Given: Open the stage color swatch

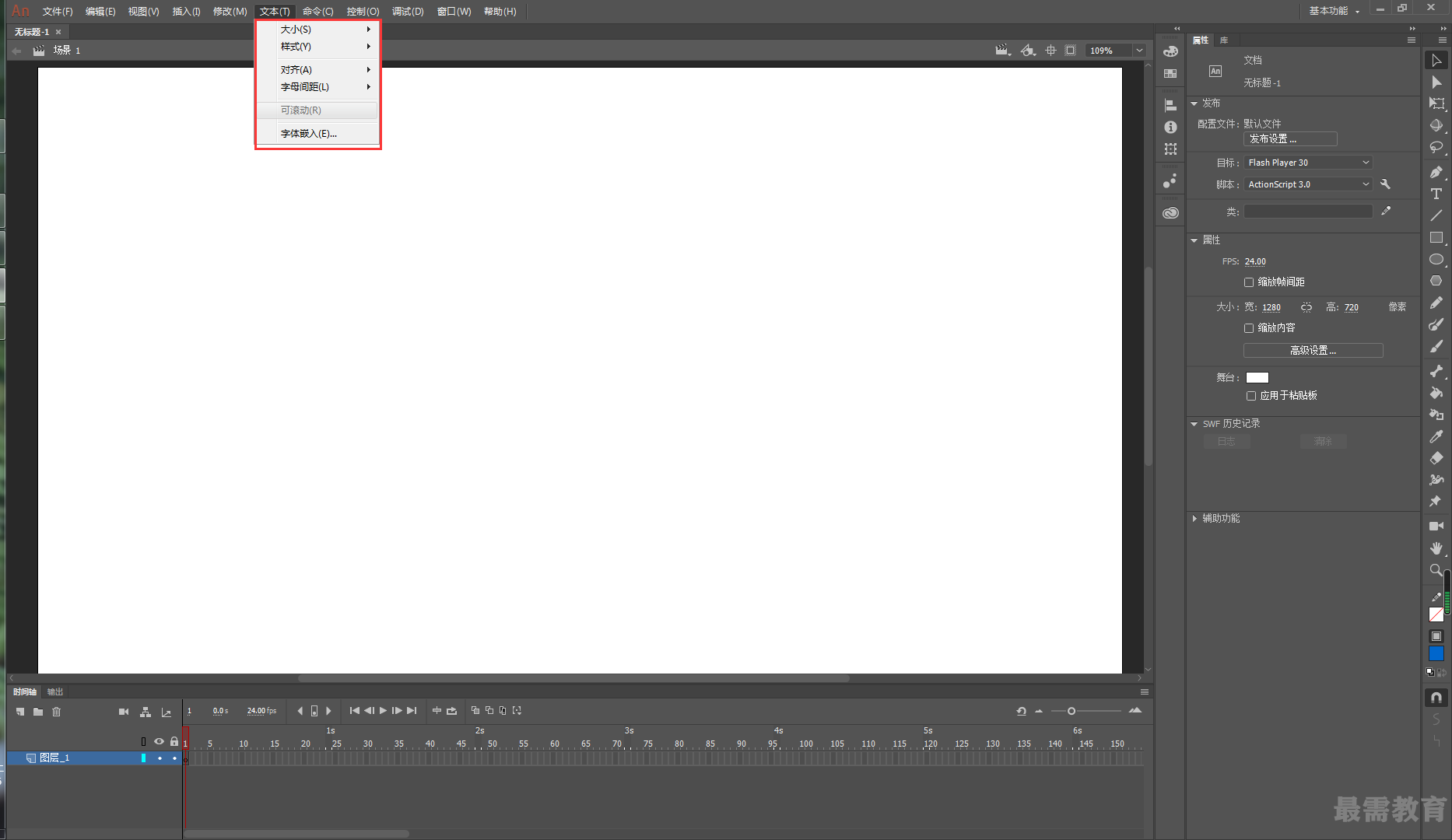Looking at the screenshot, I should tap(1257, 378).
